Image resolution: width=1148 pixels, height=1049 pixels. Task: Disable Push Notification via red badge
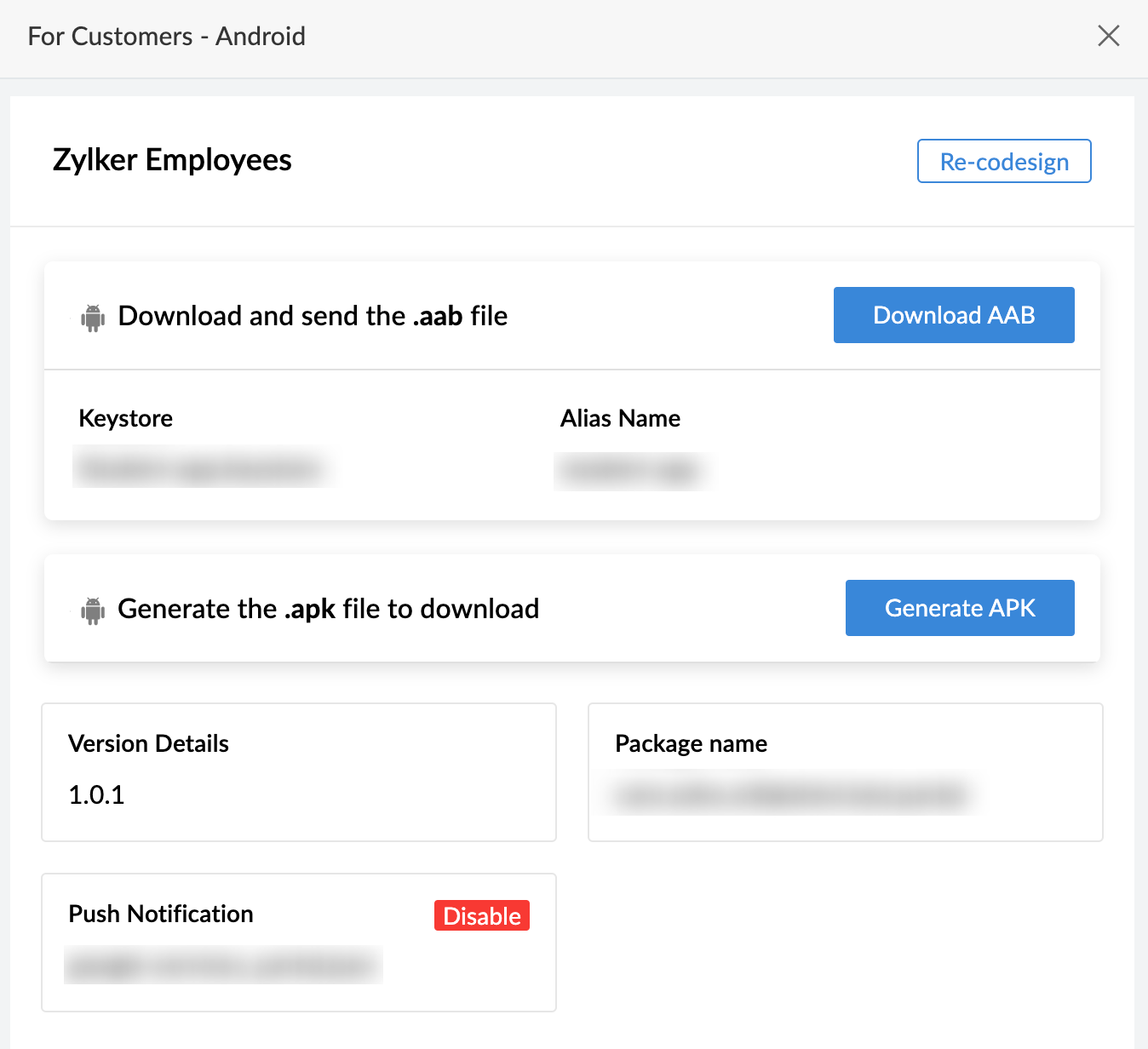[482, 915]
